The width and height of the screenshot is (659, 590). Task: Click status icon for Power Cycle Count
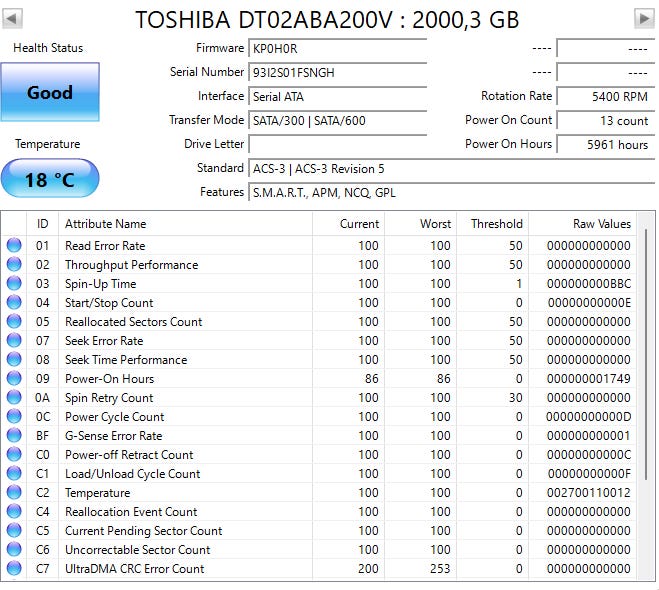pos(14,416)
